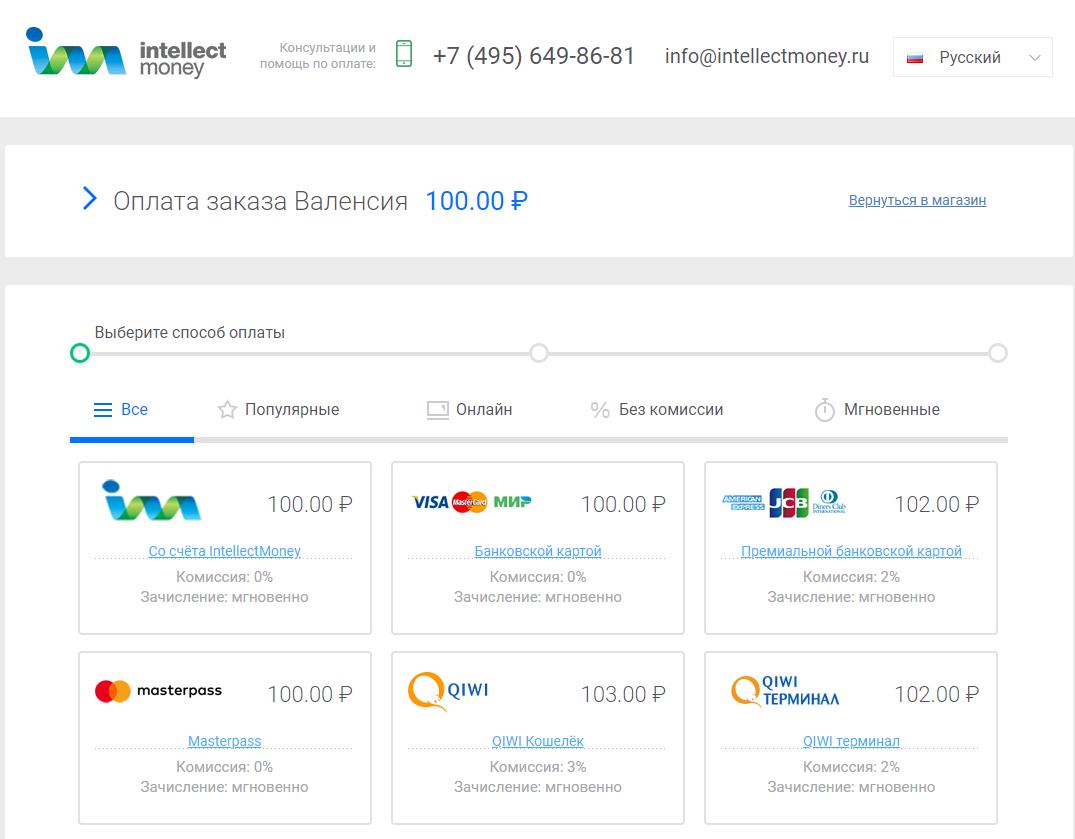This screenshot has height=839, width=1075.
Task: Click the percent icon on Без комиссии tab
Action: pos(600,410)
